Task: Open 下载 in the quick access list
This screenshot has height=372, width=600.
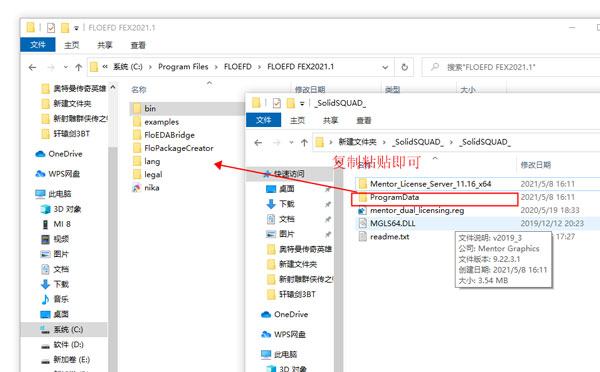Action: (x=287, y=204)
